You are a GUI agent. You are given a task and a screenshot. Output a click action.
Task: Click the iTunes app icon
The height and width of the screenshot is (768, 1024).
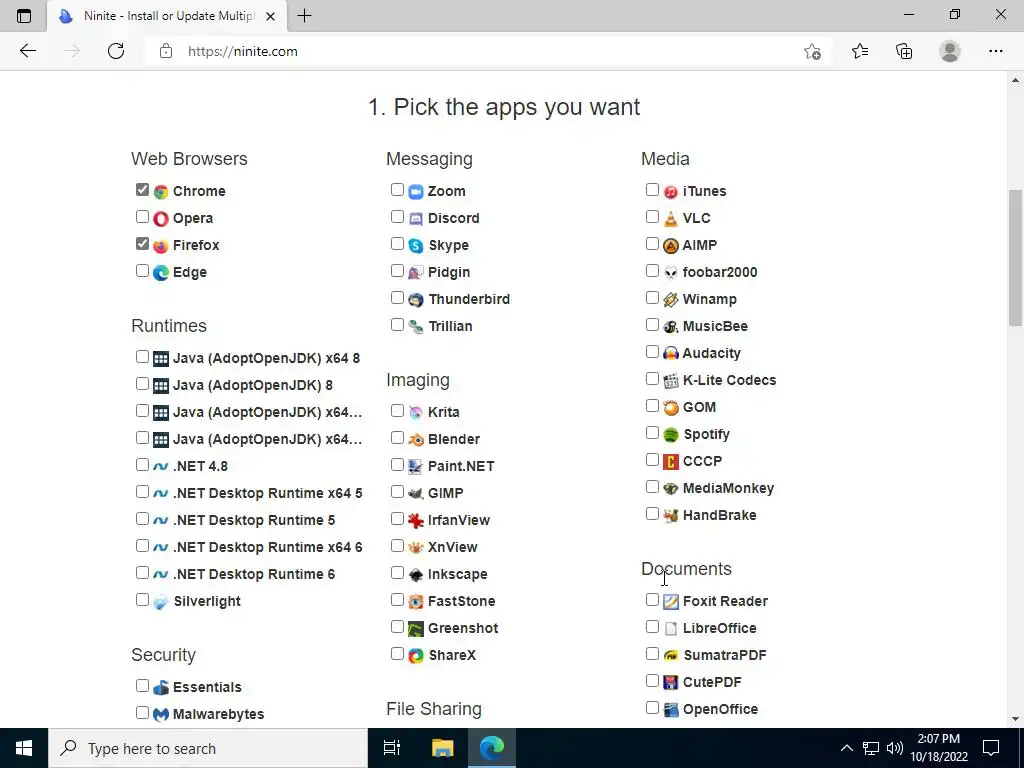point(671,191)
